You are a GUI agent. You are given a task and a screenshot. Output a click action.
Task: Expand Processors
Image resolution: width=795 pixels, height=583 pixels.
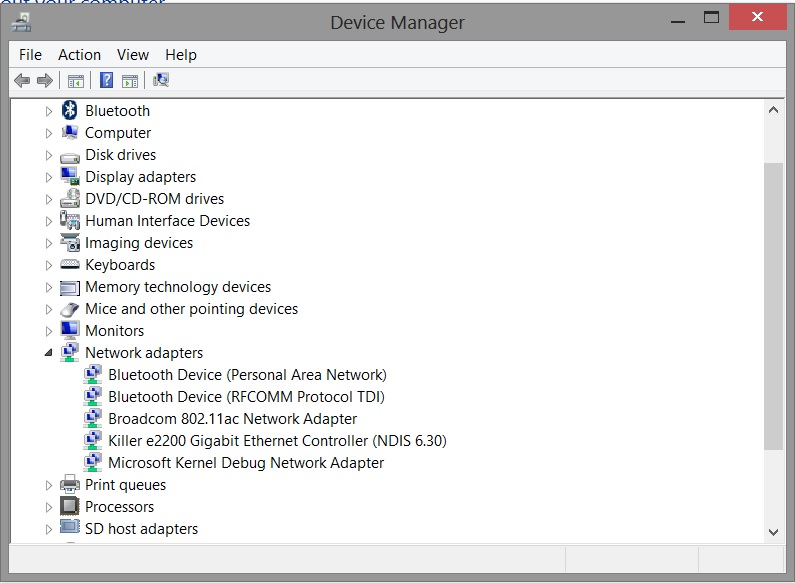point(49,507)
